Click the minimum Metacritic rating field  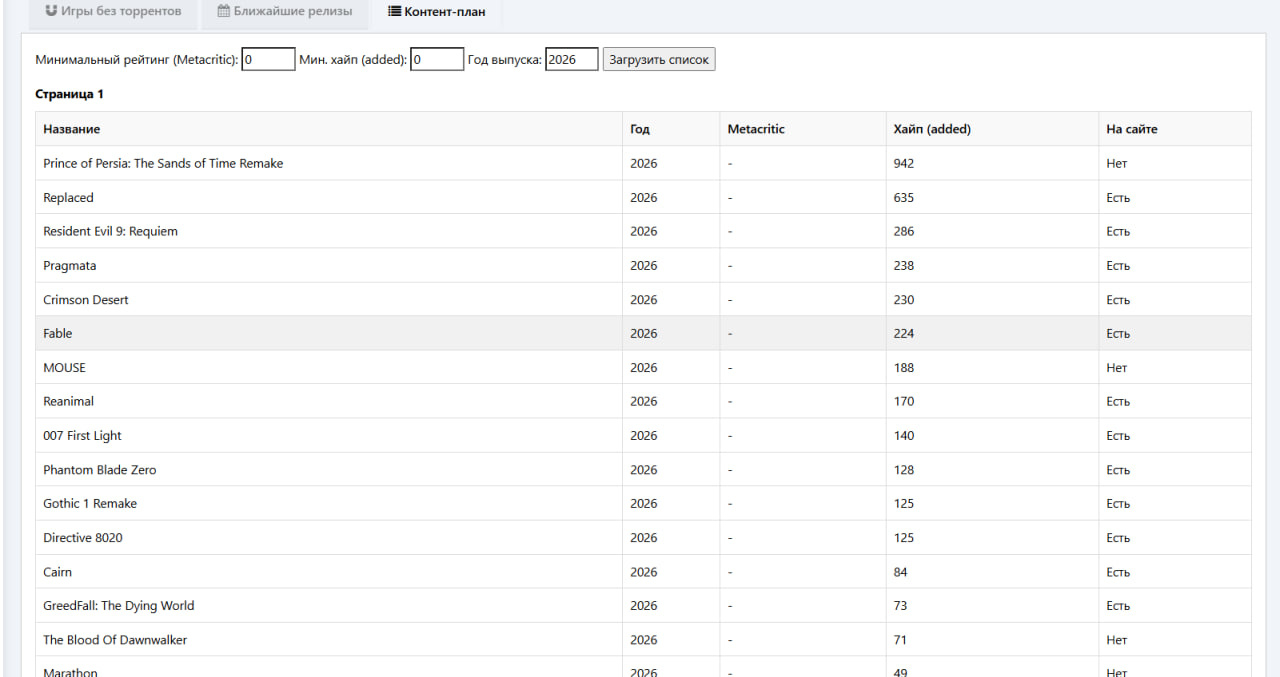pyautogui.click(x=268, y=60)
